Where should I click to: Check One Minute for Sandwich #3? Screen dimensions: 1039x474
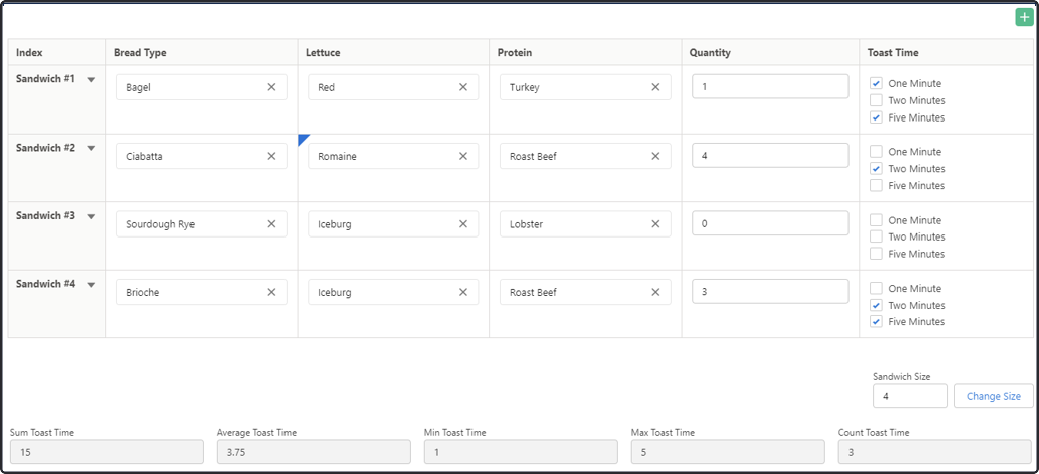coord(876,220)
